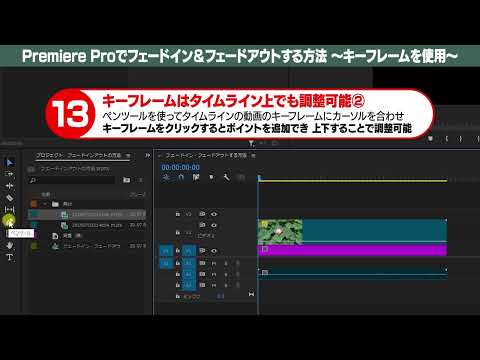Hide track V3 with its eye icon

[x=214, y=214]
